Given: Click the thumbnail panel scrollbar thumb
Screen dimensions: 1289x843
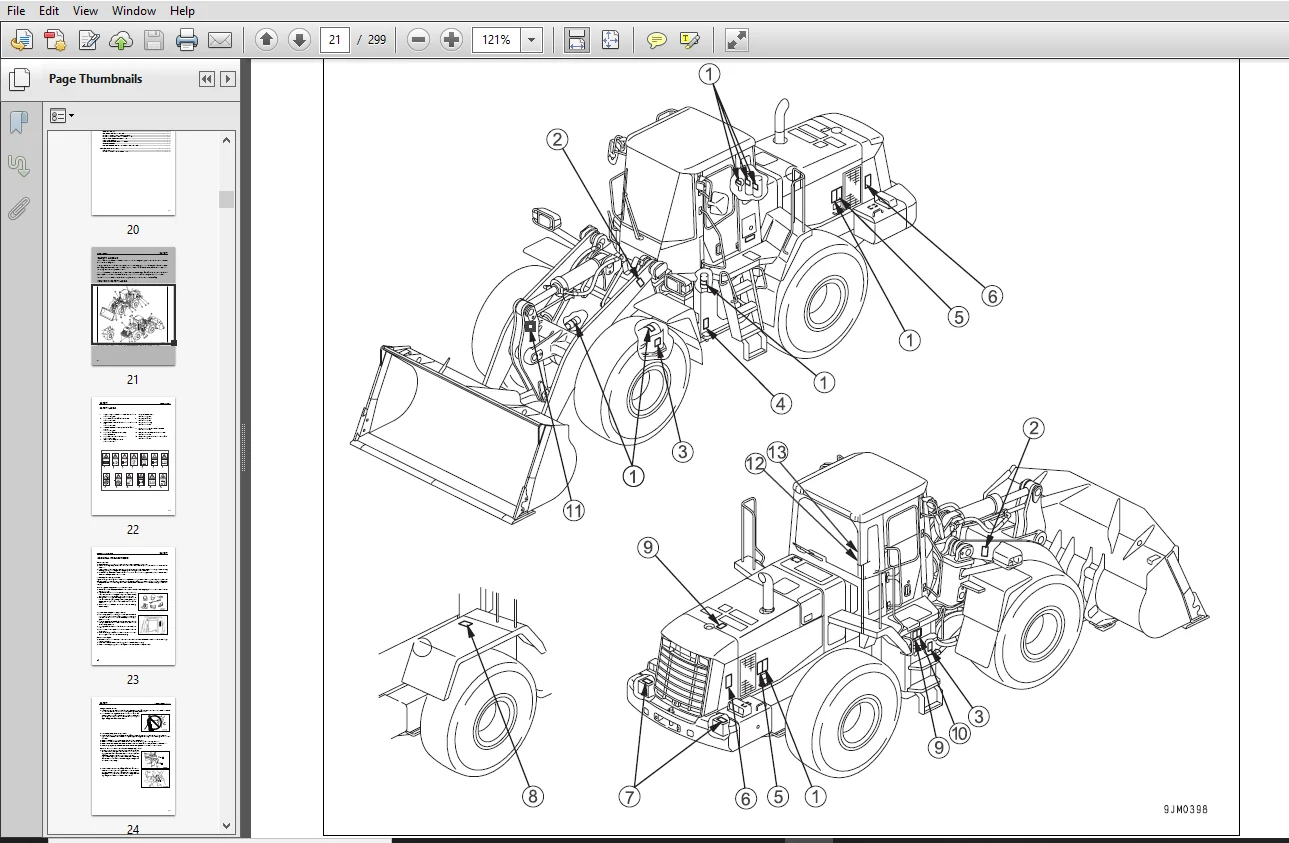Looking at the screenshot, I should pyautogui.click(x=227, y=199).
